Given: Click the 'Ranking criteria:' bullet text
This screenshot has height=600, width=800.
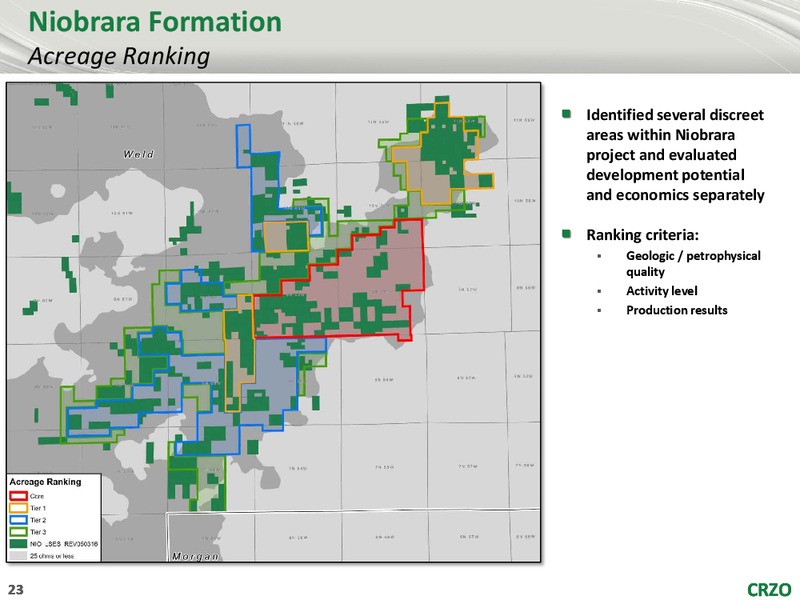Looking at the screenshot, I should (x=642, y=235).
